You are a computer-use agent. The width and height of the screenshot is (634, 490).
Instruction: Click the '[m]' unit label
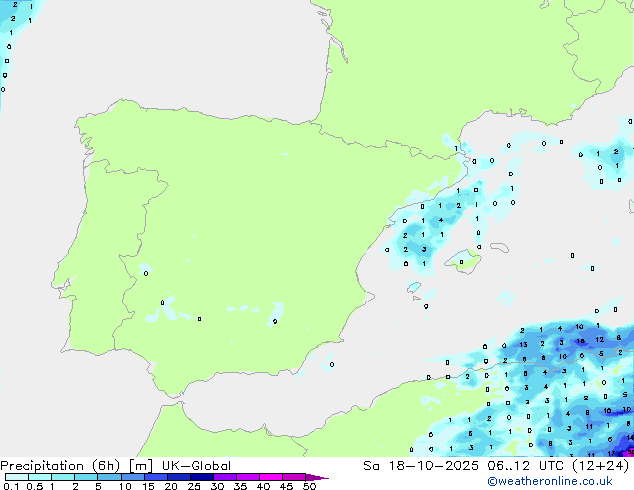(x=140, y=466)
